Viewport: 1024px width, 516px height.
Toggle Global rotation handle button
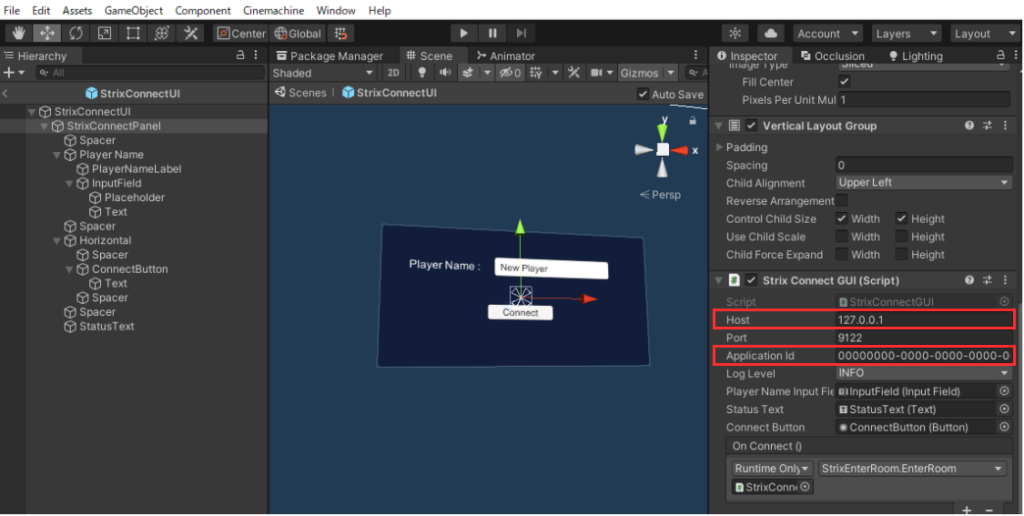[x=298, y=33]
